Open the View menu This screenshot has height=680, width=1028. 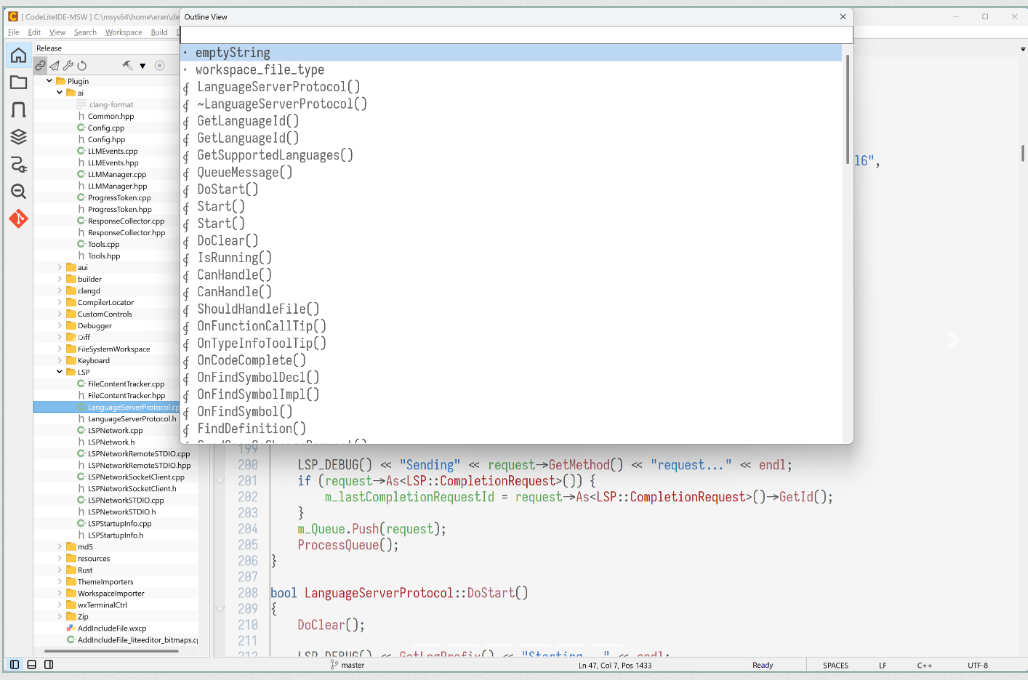coord(58,32)
